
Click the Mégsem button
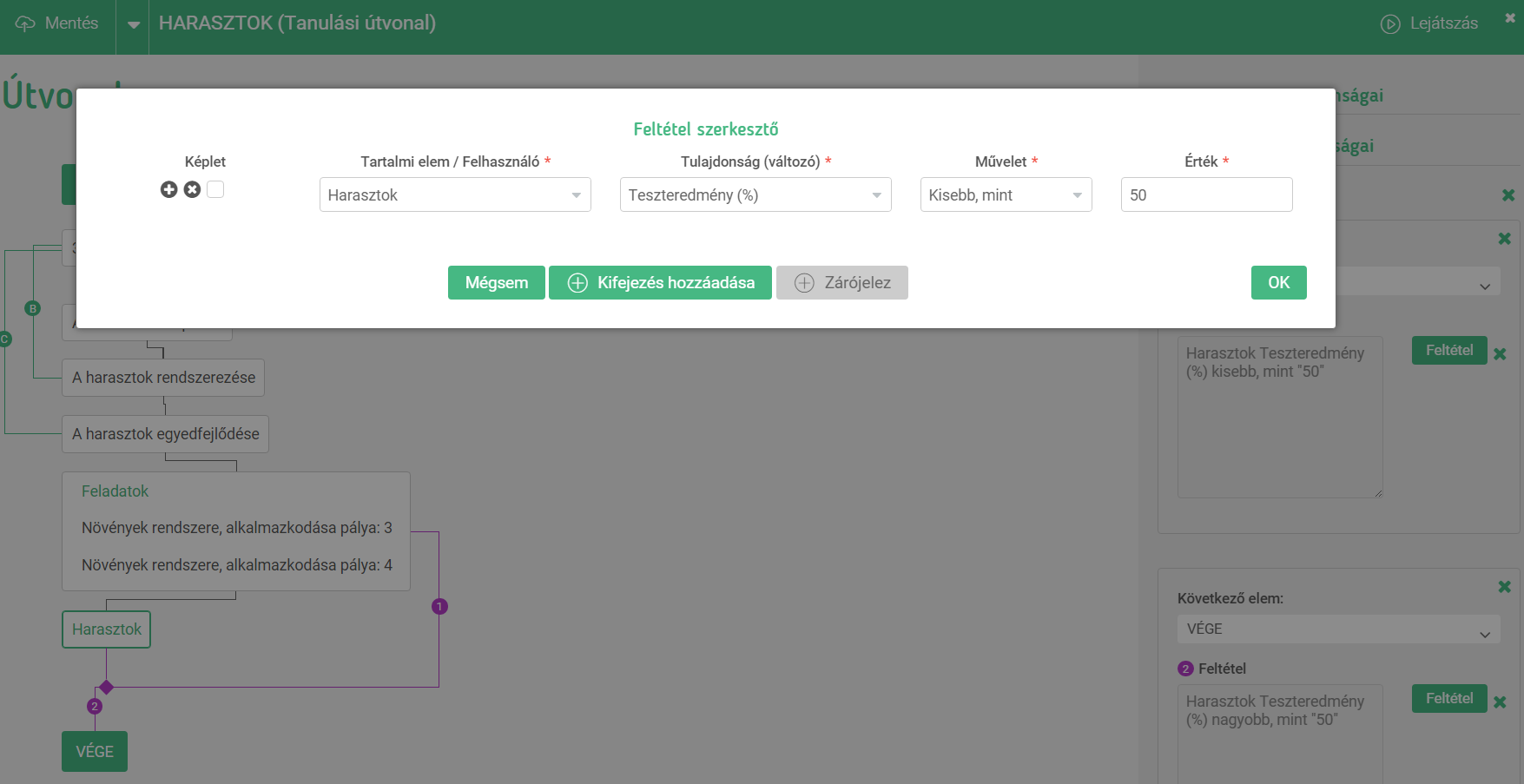(x=497, y=282)
